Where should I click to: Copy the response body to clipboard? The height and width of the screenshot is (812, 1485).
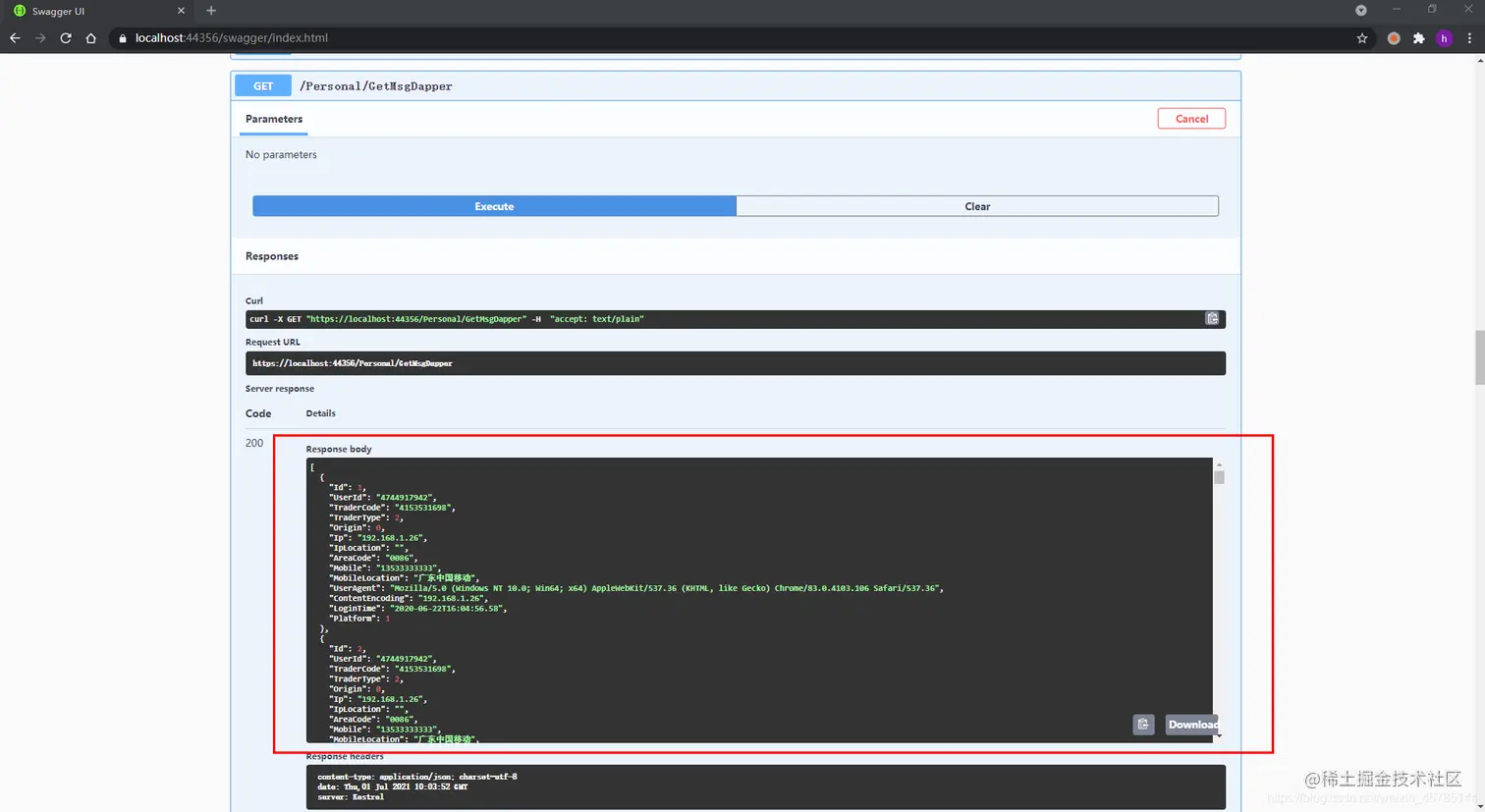(x=1143, y=725)
